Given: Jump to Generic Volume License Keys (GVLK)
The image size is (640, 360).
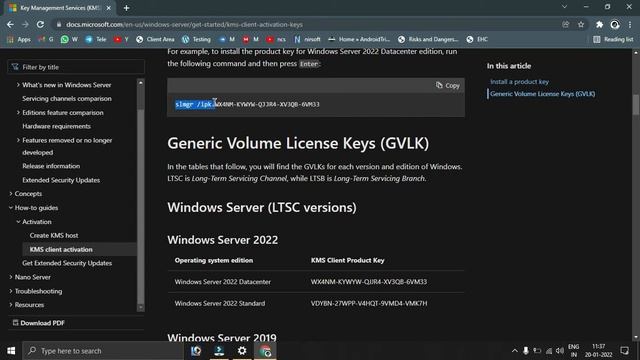Looking at the screenshot, I should [x=542, y=94].
